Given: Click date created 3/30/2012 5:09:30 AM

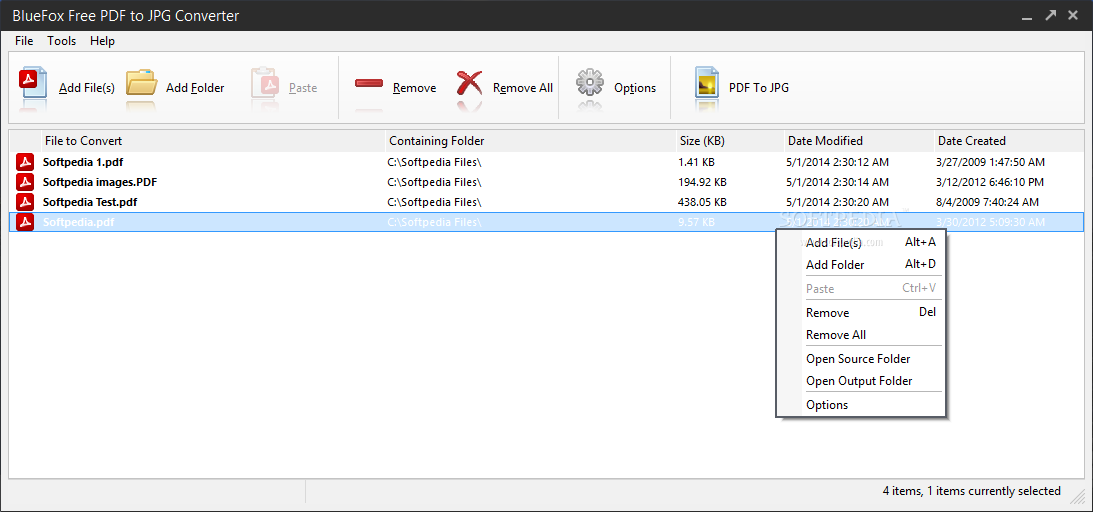Looking at the screenshot, I should pos(991,222).
